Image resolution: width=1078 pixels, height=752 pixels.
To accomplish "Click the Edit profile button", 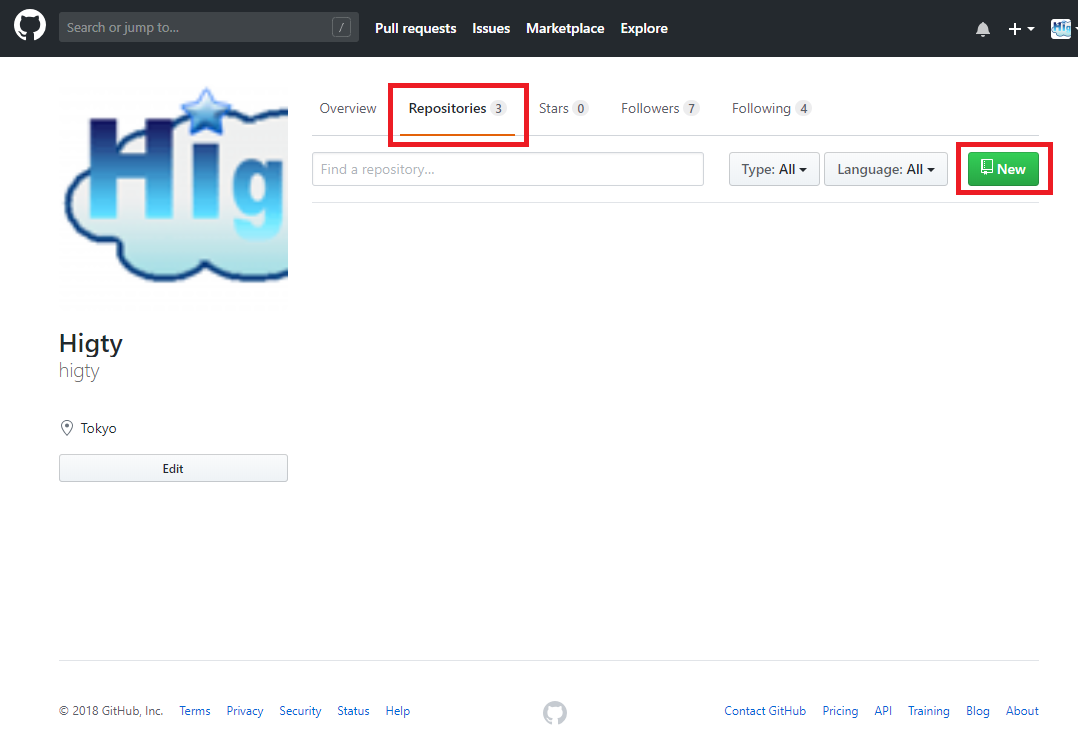I will (173, 468).
